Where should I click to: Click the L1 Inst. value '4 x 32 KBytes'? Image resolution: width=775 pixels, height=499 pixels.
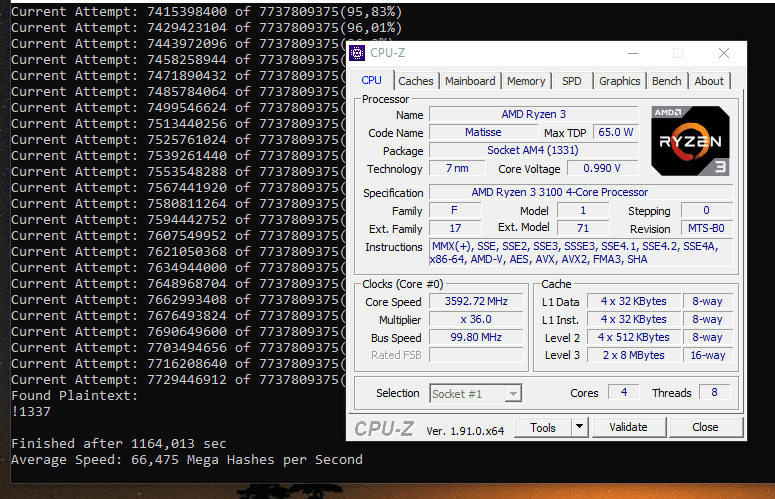tap(633, 320)
